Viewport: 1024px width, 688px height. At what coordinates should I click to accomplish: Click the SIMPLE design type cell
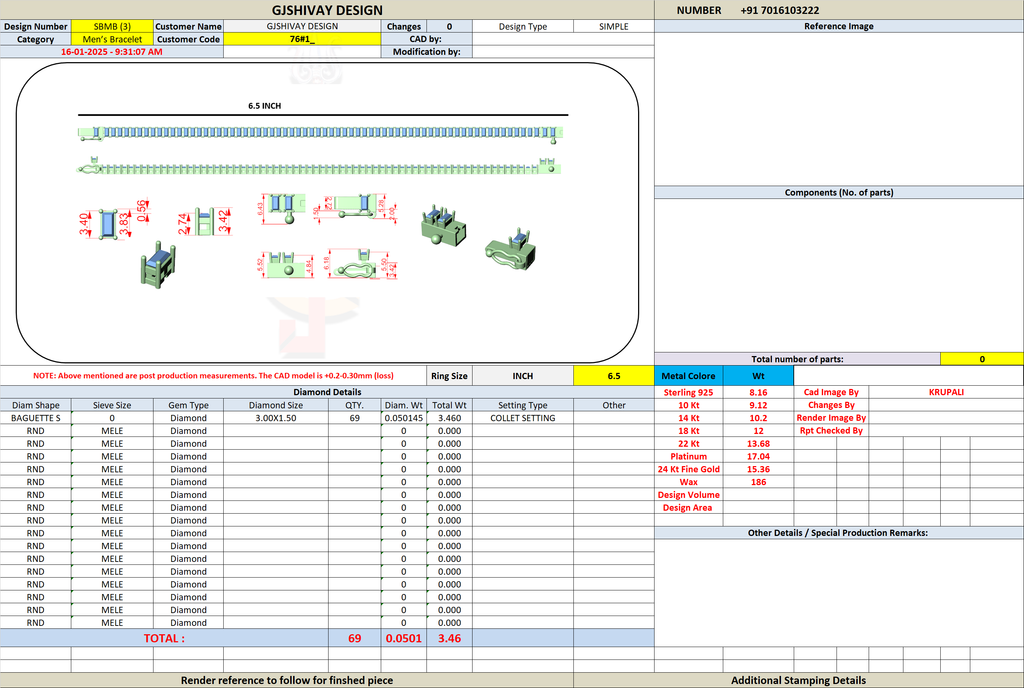(614, 27)
